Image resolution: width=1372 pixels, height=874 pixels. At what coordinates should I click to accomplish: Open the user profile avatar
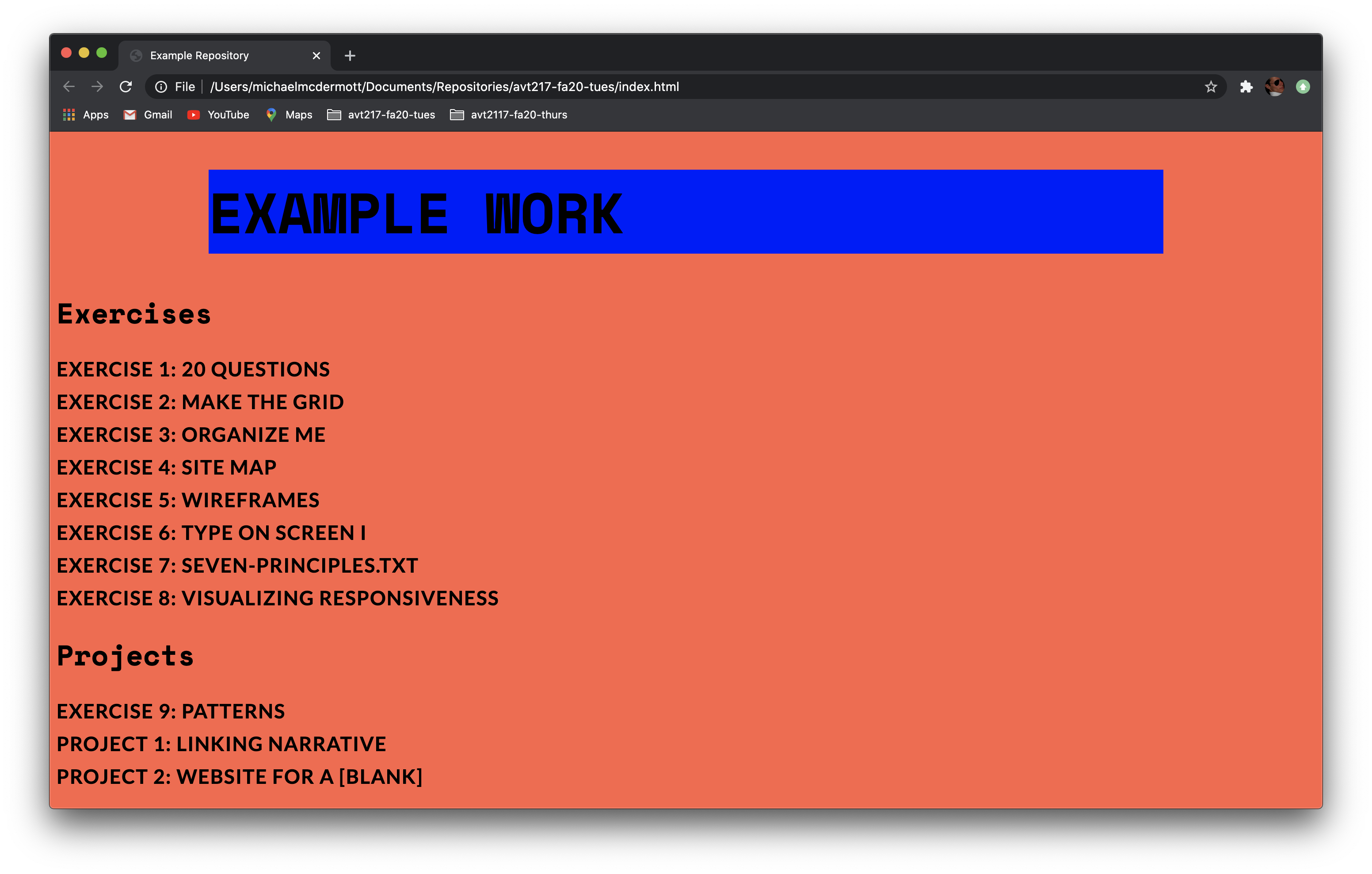(x=1275, y=87)
